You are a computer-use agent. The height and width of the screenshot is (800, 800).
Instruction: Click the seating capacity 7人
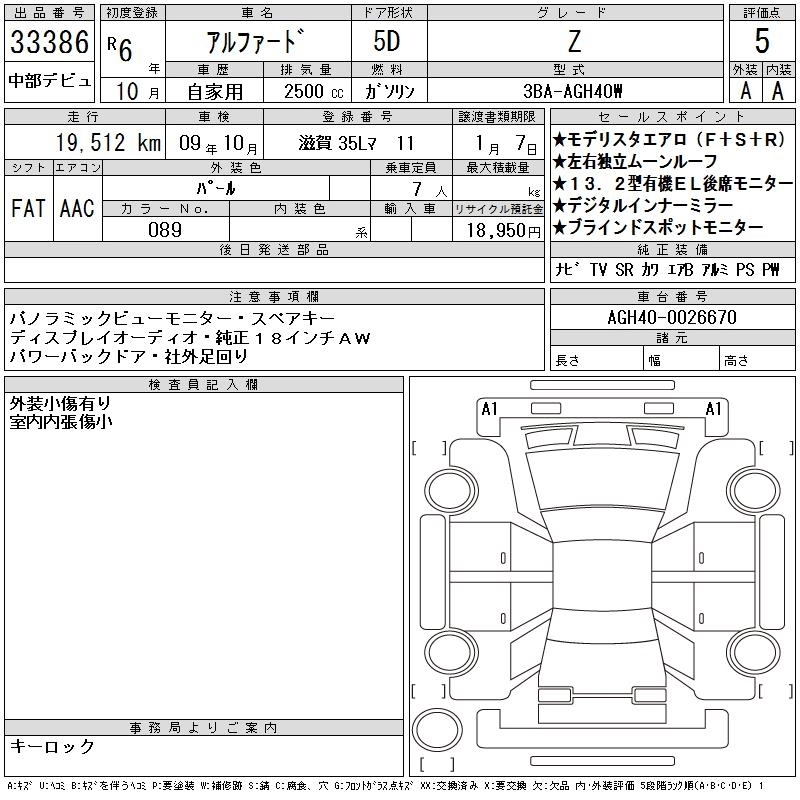coord(430,190)
